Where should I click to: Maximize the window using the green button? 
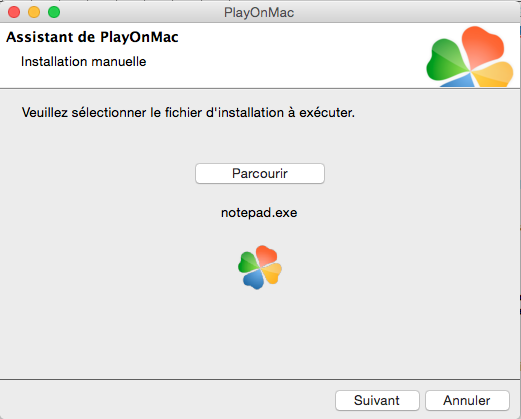54,12
